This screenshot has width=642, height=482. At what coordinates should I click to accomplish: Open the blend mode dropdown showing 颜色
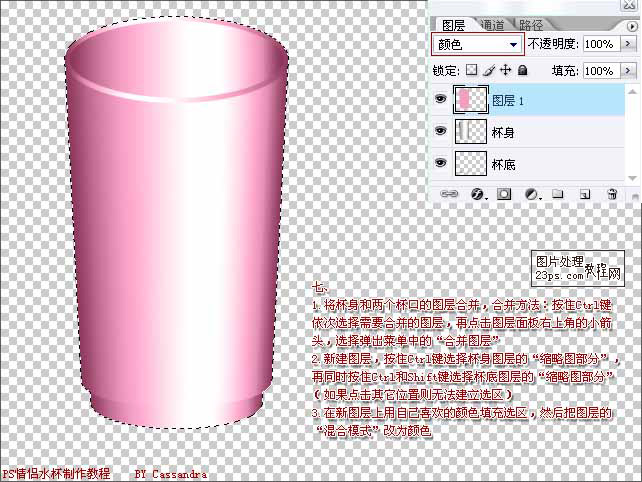(x=478, y=44)
